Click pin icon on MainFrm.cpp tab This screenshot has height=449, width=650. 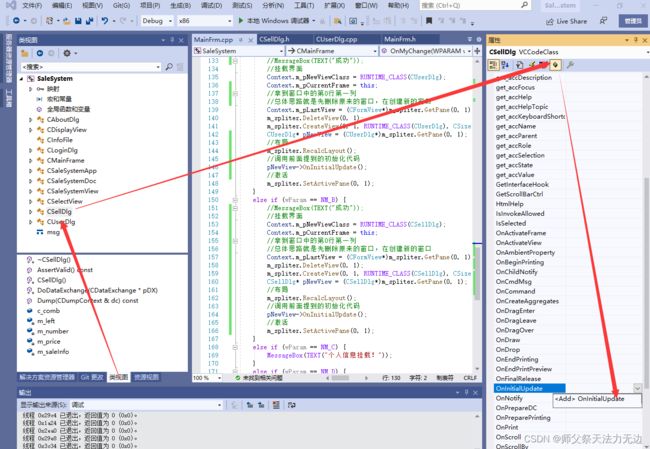tap(241, 40)
